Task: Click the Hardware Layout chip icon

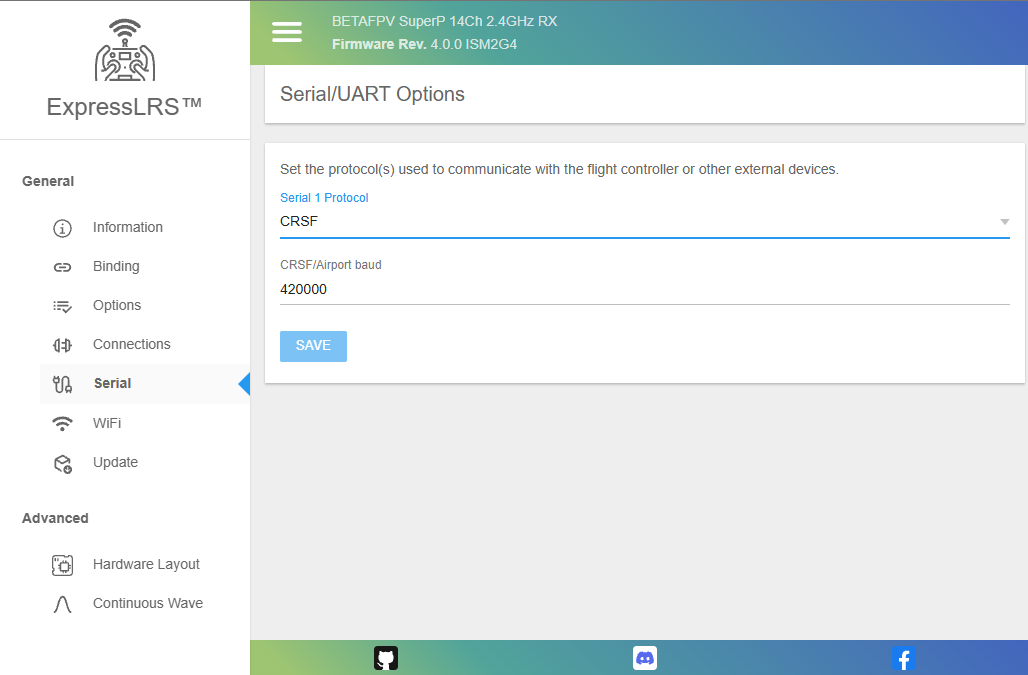Action: coord(62,565)
